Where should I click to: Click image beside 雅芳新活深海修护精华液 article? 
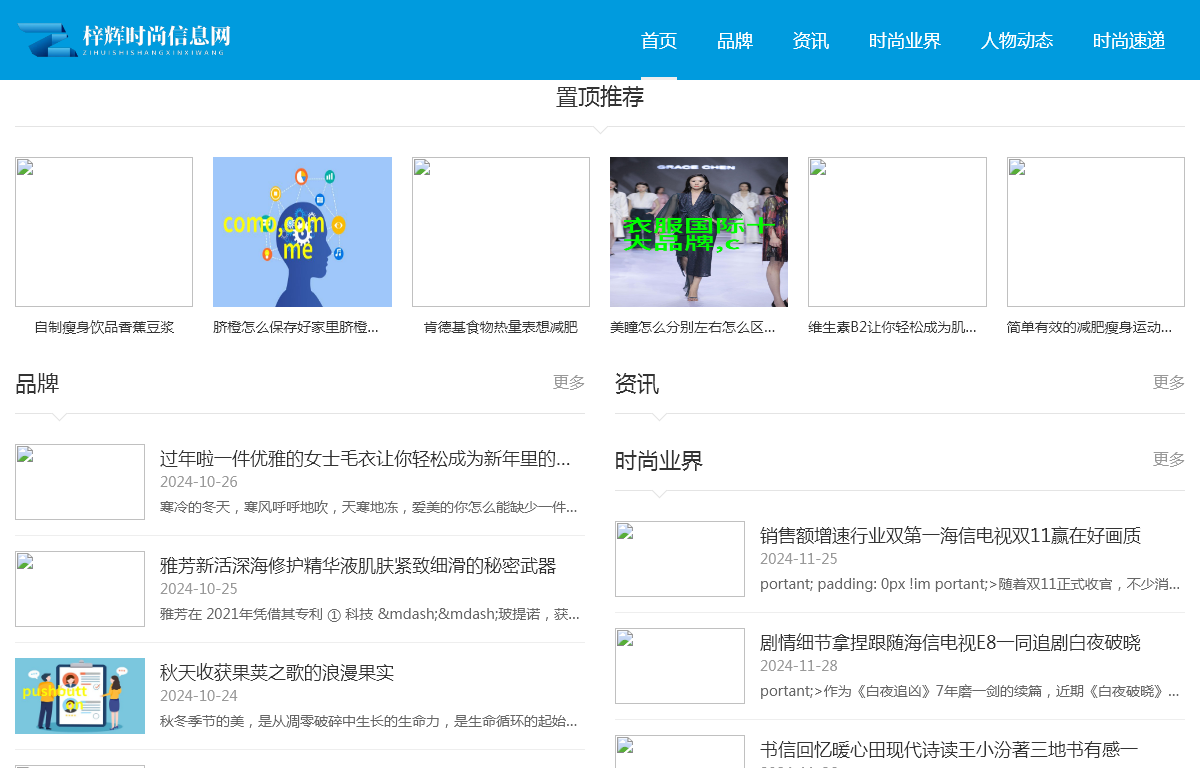tap(80, 589)
